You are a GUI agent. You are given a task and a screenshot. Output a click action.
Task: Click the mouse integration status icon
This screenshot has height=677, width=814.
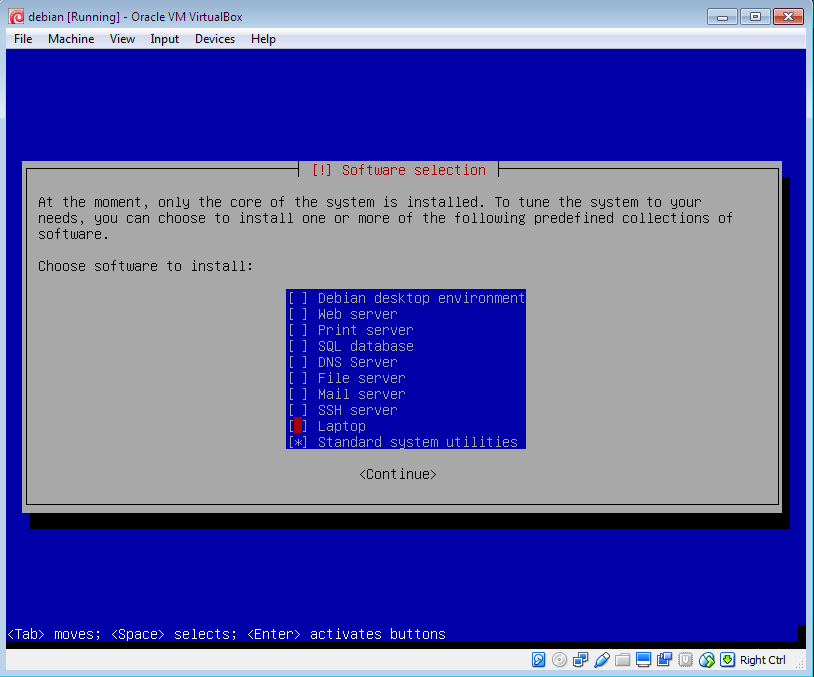(707, 660)
